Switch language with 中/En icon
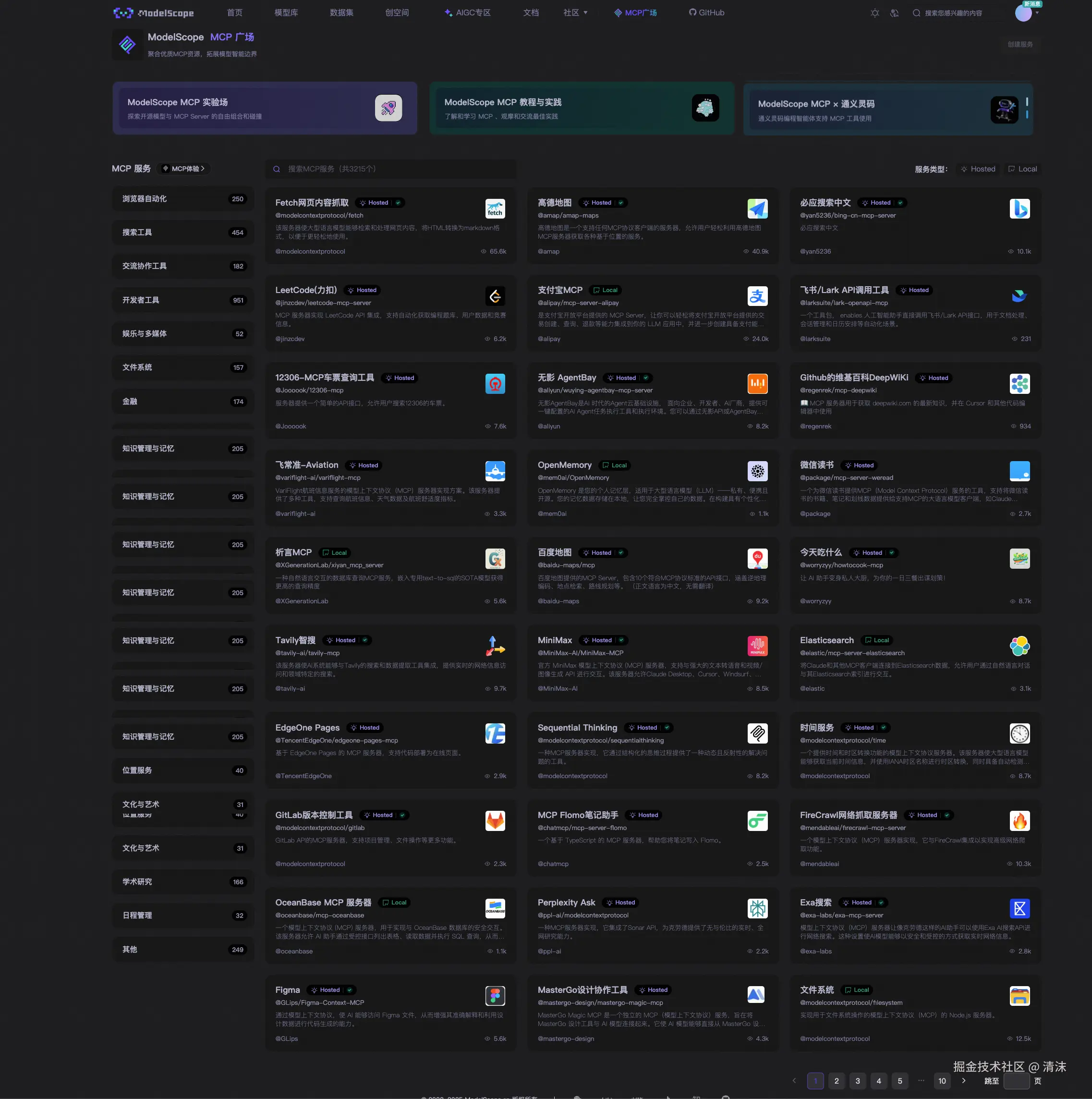This screenshot has width=1092, height=1099. click(x=894, y=13)
